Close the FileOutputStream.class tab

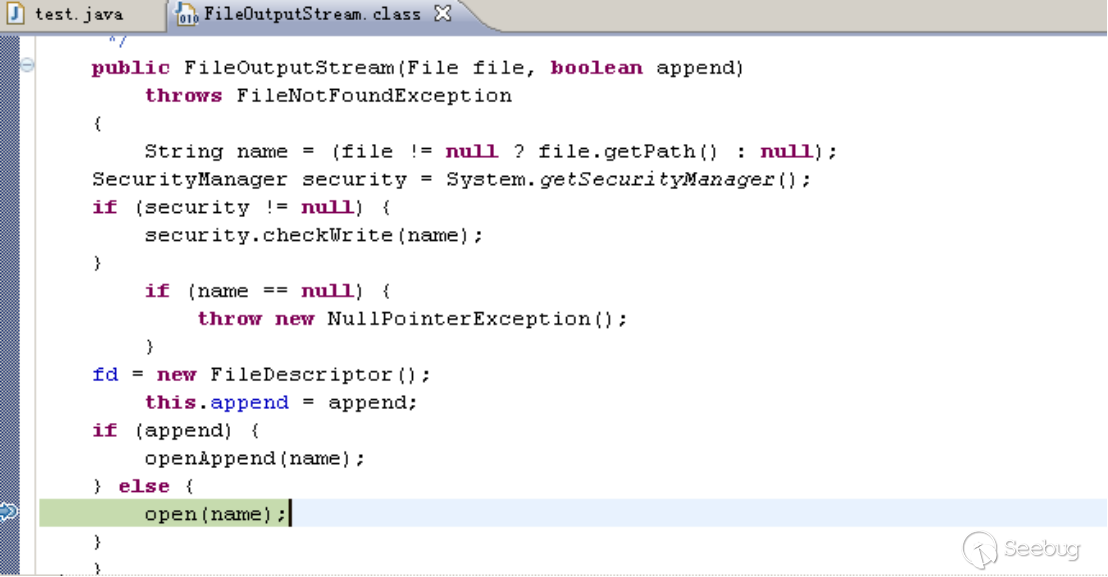[x=443, y=13]
